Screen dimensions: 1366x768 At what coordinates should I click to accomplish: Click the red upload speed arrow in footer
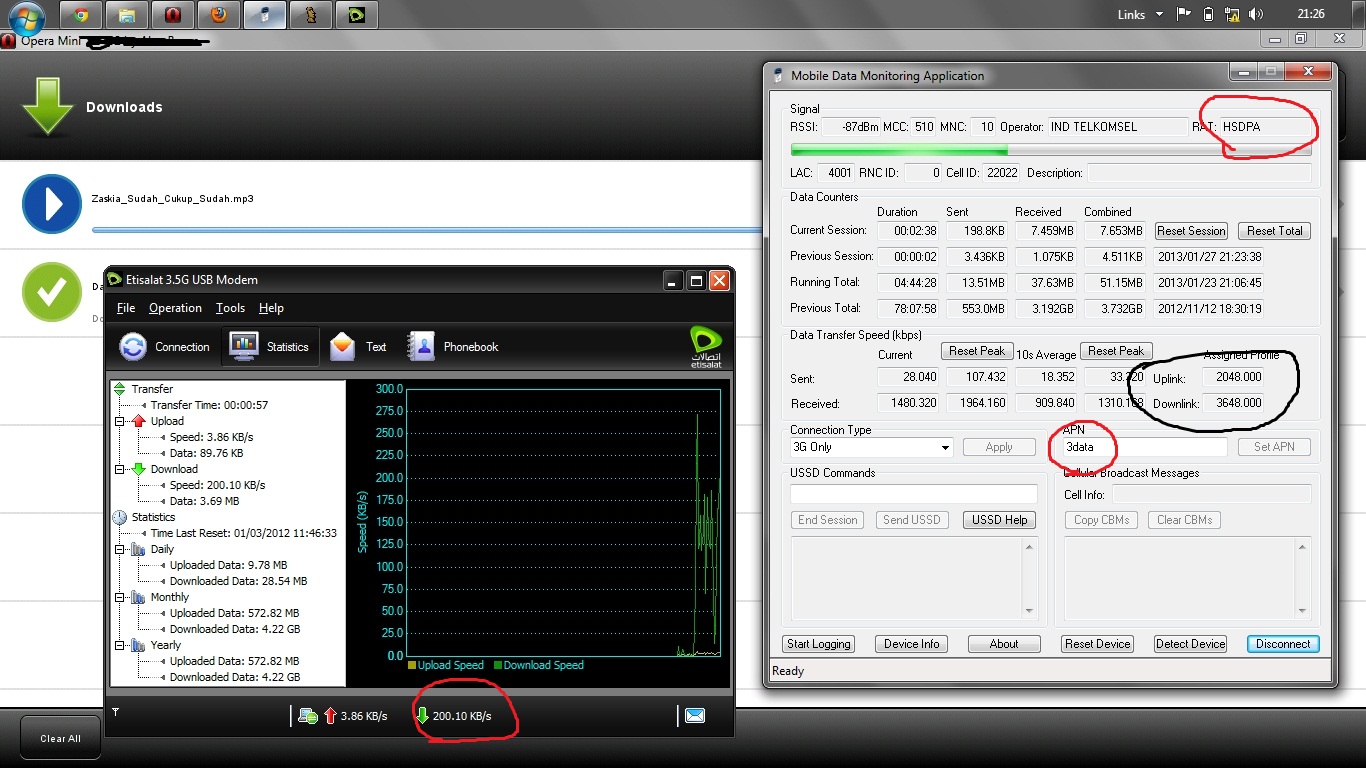330,716
